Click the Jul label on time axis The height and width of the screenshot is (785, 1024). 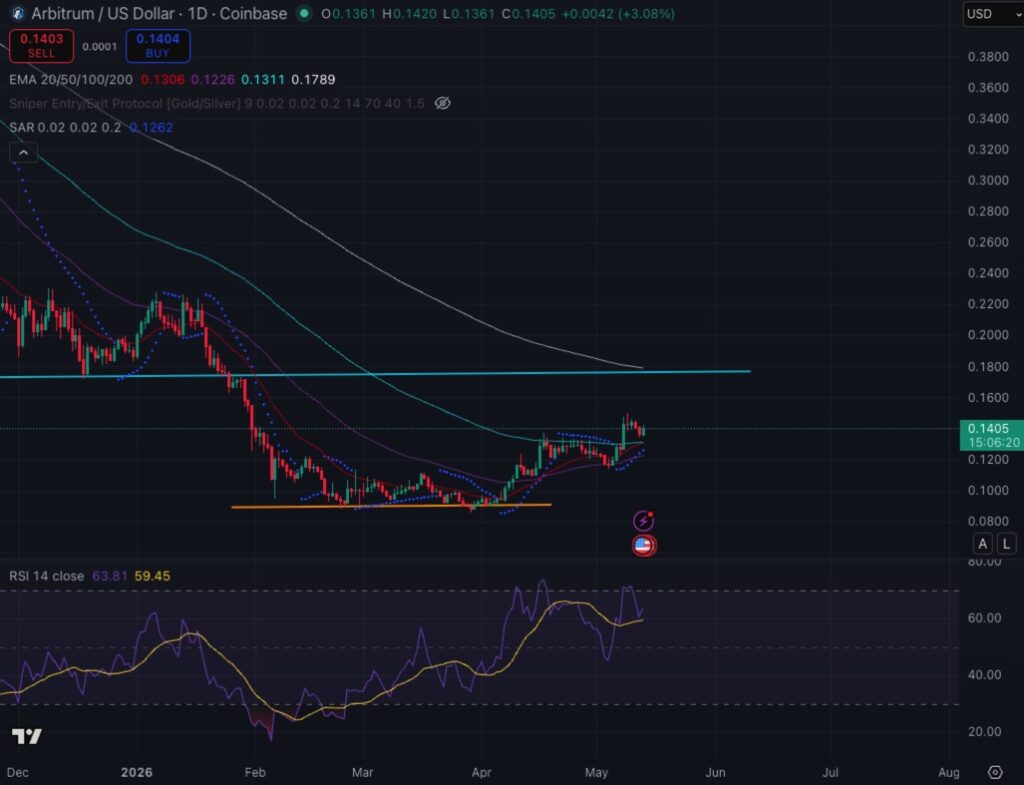point(830,773)
